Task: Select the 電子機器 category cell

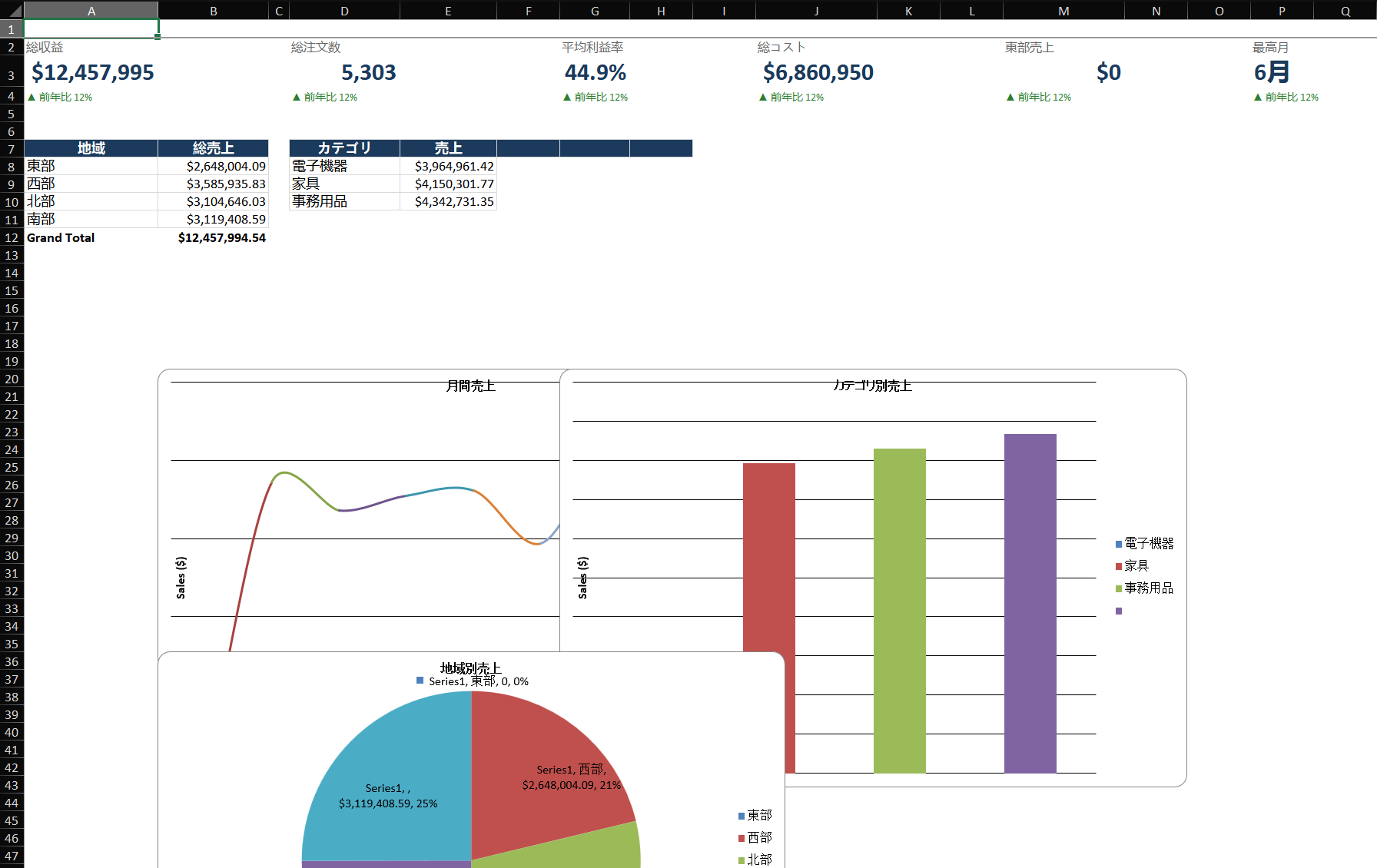Action: [x=344, y=166]
